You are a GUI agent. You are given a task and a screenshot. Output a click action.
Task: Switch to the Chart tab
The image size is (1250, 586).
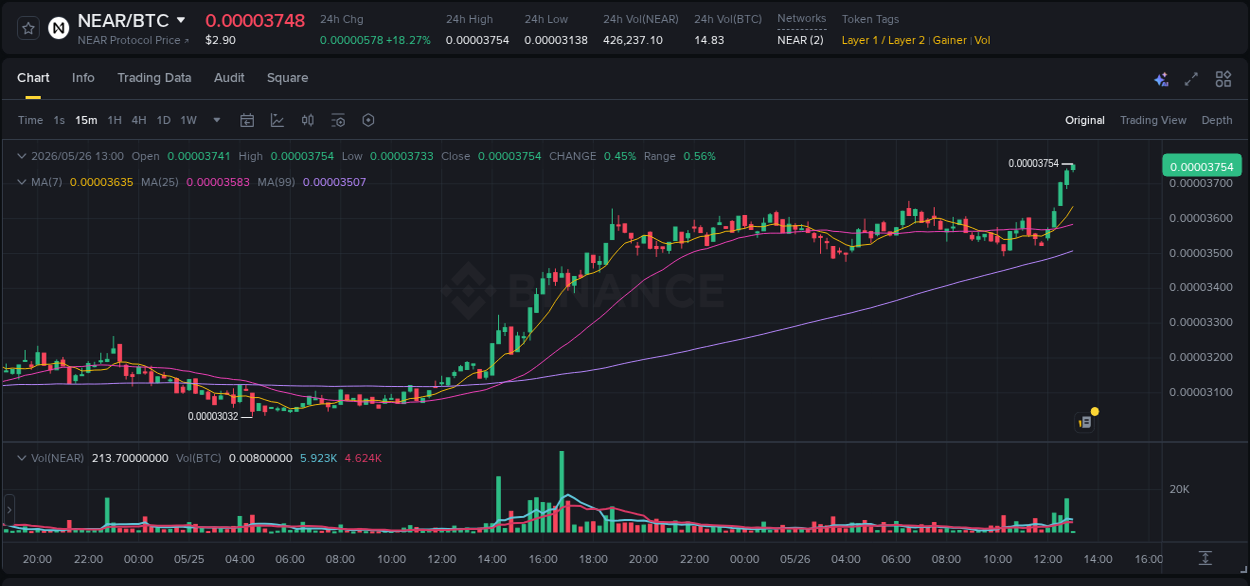33,78
